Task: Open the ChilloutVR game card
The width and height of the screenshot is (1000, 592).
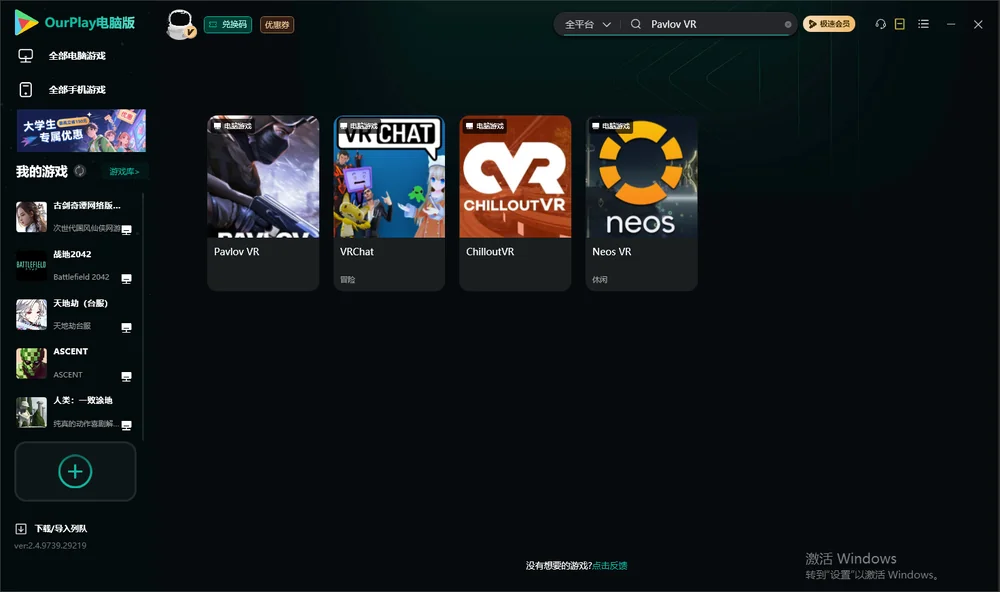Action: (x=515, y=203)
